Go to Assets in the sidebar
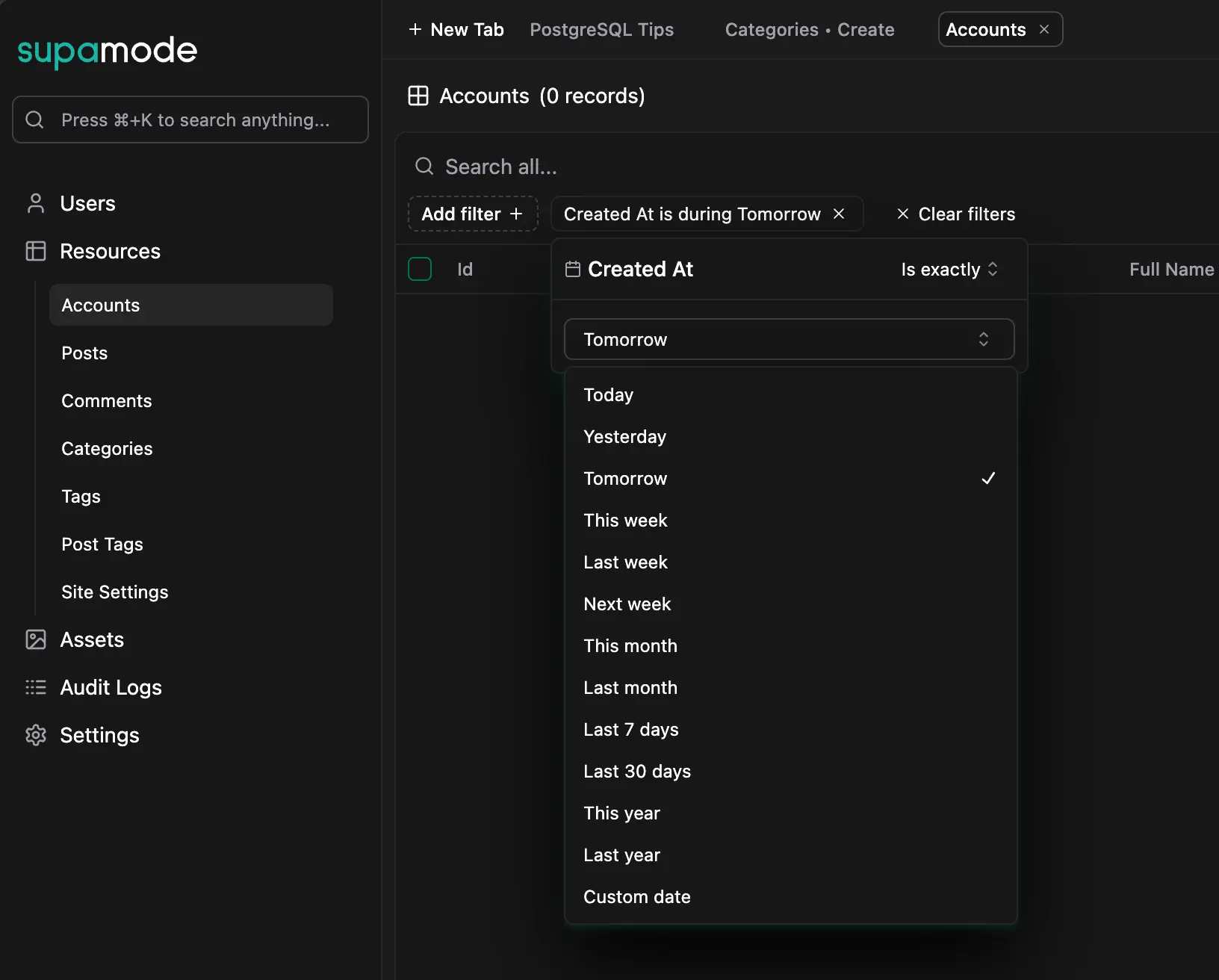The height and width of the screenshot is (980, 1219). tap(92, 639)
